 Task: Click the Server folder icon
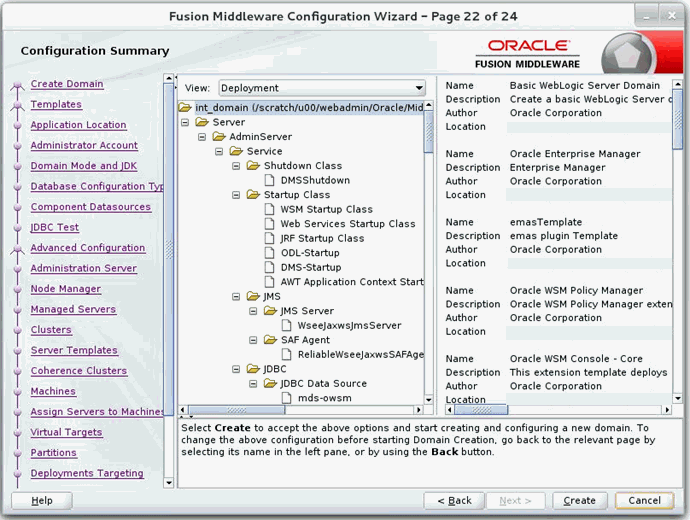point(202,122)
